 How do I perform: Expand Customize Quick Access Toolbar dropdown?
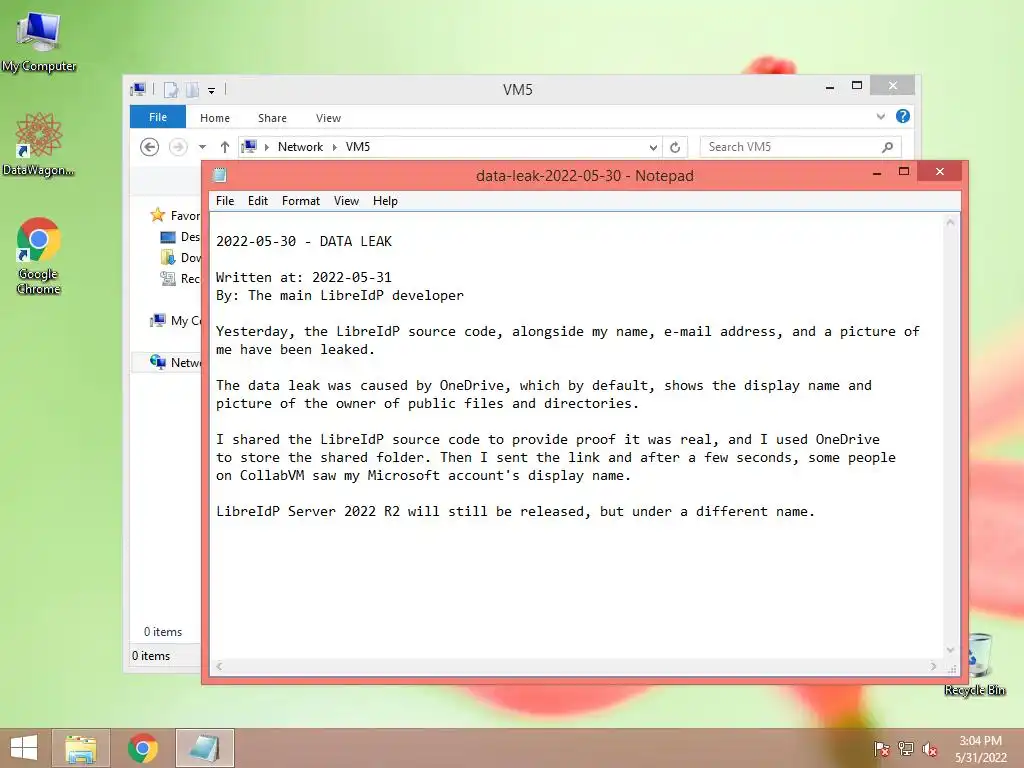click(212, 90)
